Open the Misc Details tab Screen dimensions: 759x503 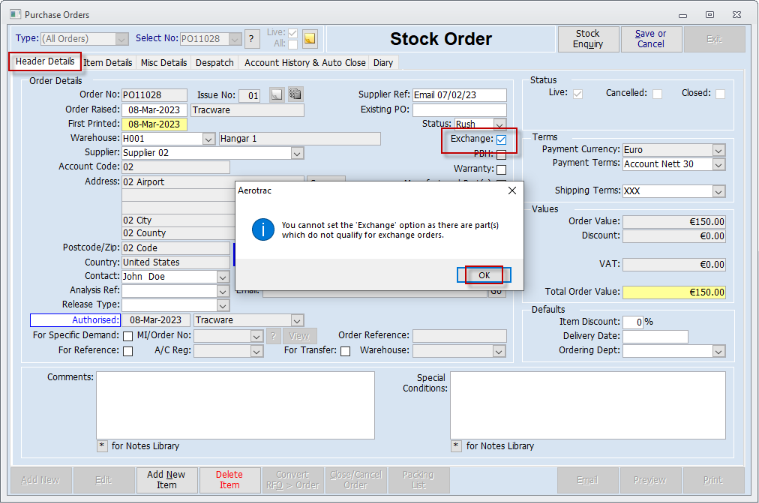[x=164, y=62]
